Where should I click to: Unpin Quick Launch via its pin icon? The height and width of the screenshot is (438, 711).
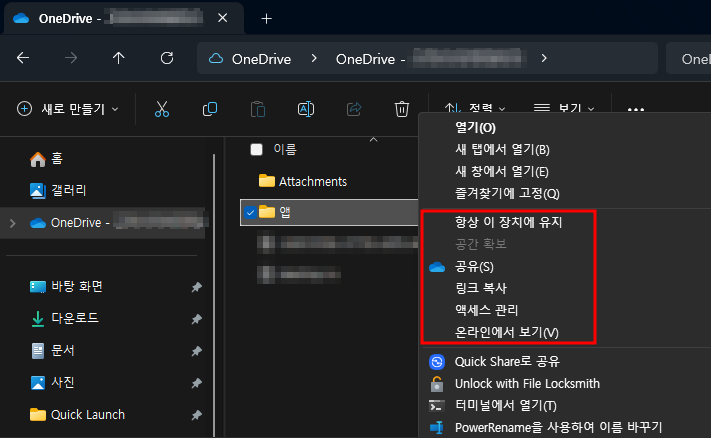tap(196, 415)
